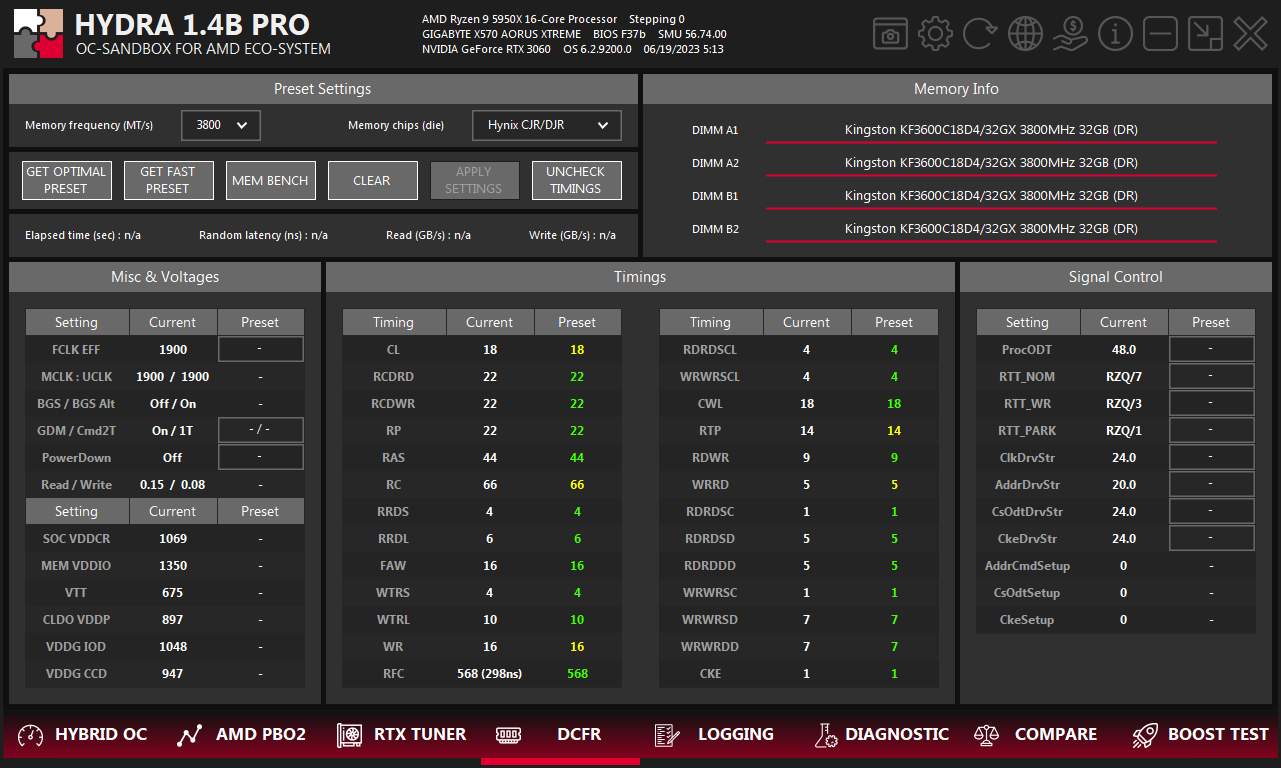Click the ProcODT current value 48.0

coord(1123,350)
